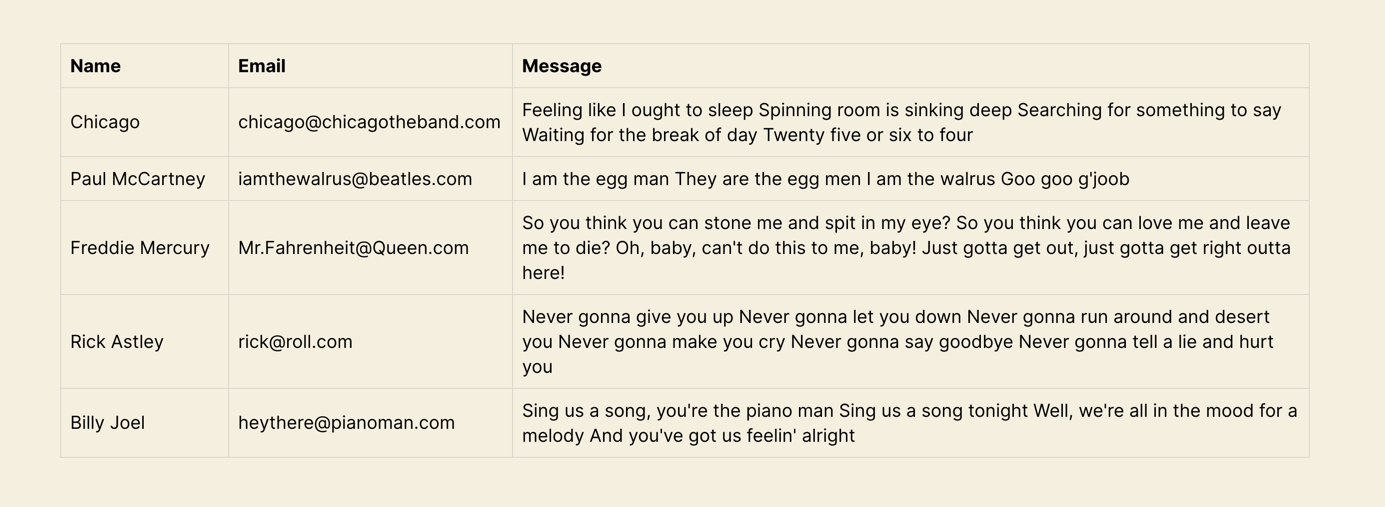Select the Paul McCartney name cell

(x=138, y=179)
